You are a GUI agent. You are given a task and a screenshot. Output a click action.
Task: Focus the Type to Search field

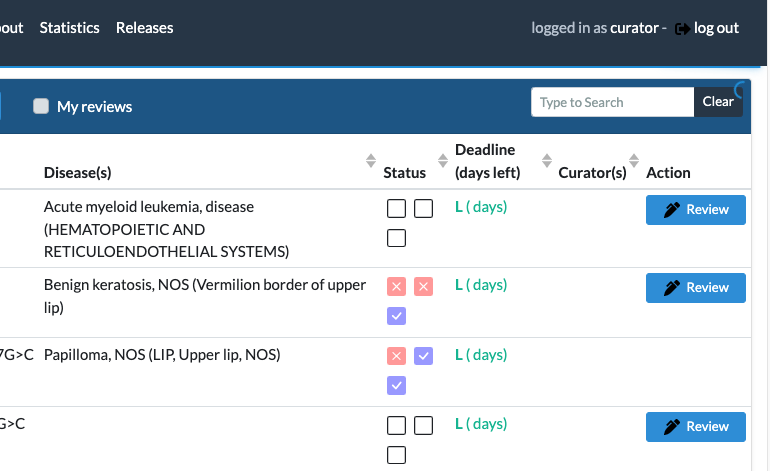612,102
